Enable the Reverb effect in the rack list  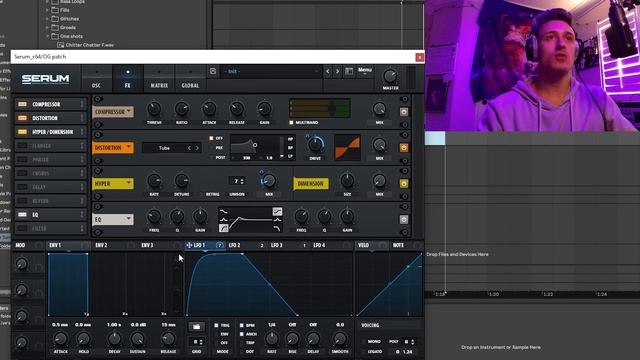[22, 201]
